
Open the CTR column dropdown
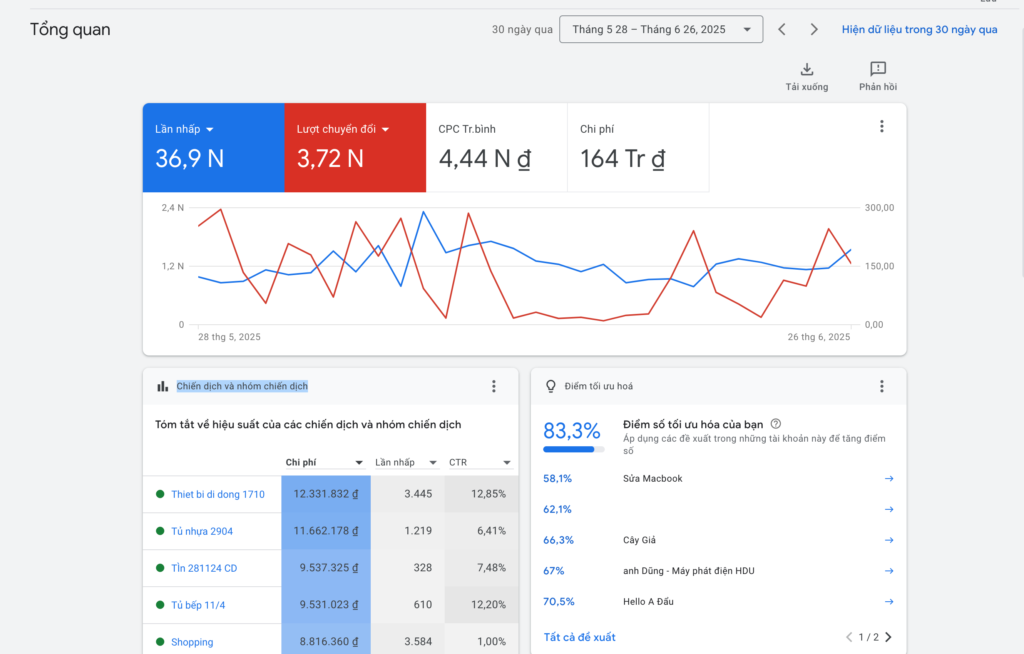pyautogui.click(x=479, y=463)
